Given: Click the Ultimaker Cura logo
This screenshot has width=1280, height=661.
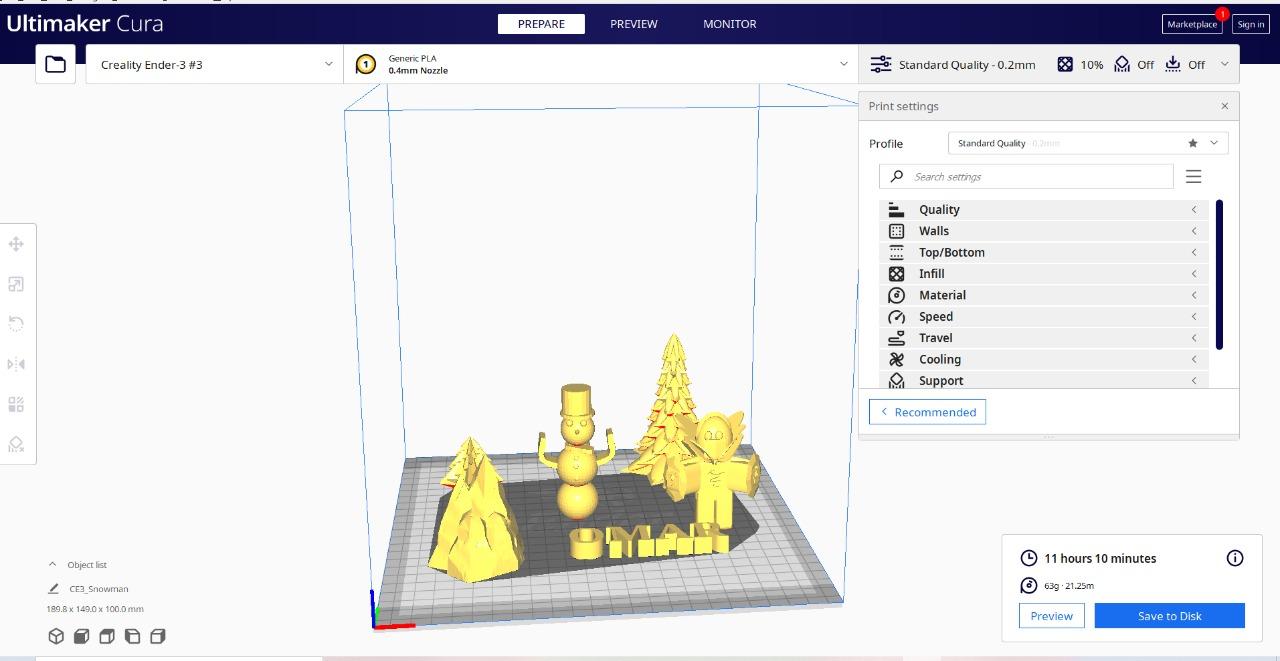Looking at the screenshot, I should point(85,23).
